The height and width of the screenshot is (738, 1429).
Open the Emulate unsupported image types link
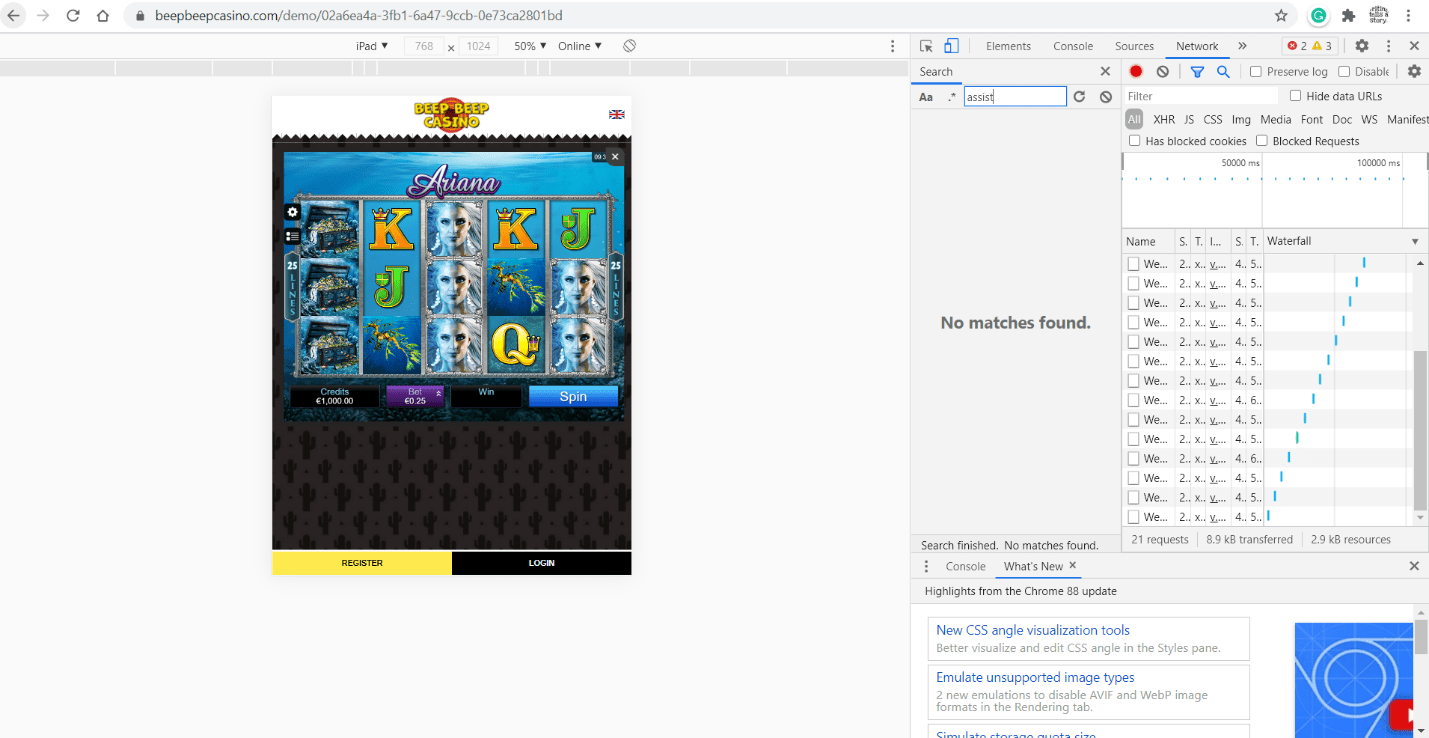click(x=1035, y=677)
